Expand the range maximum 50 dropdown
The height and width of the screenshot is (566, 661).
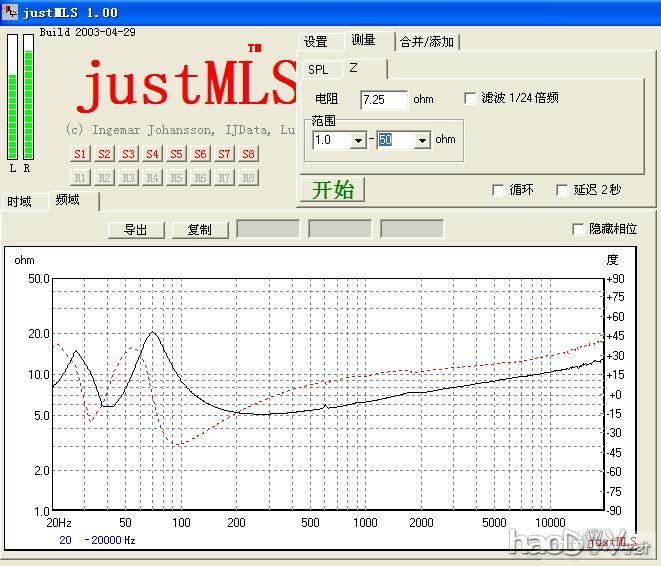(x=422, y=141)
